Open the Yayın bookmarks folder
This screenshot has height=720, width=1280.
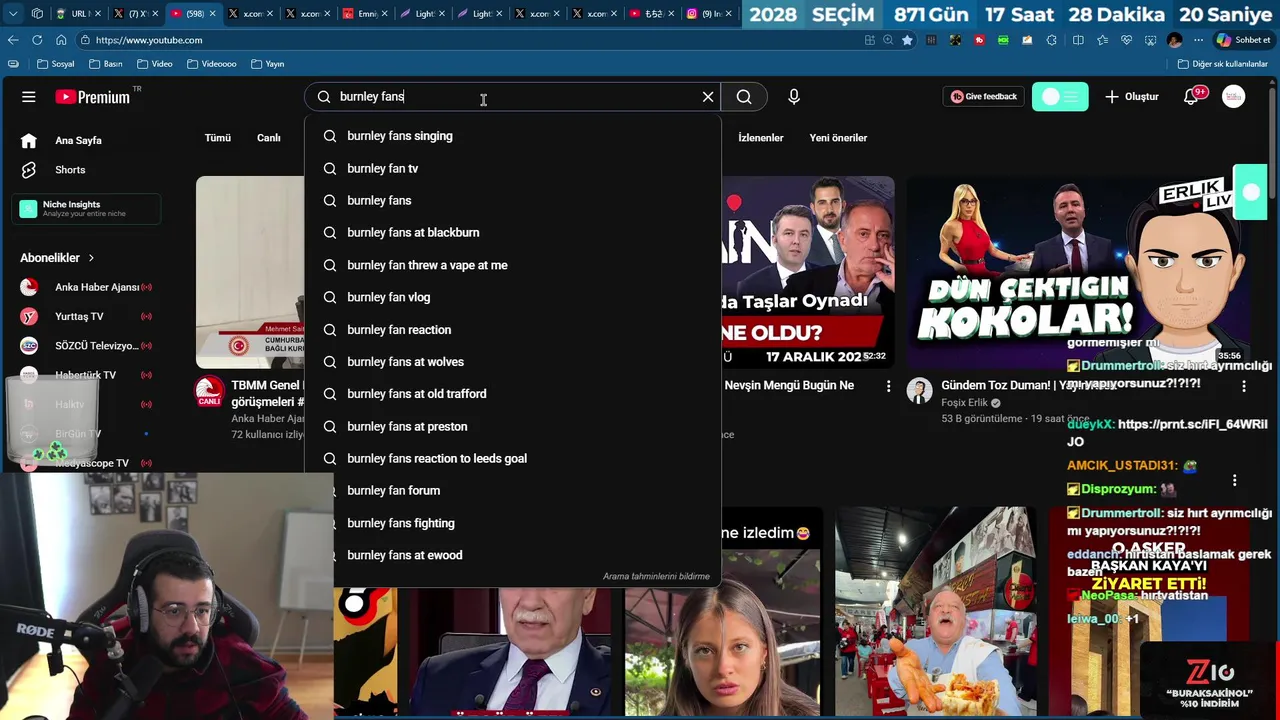pyautogui.click(x=268, y=64)
